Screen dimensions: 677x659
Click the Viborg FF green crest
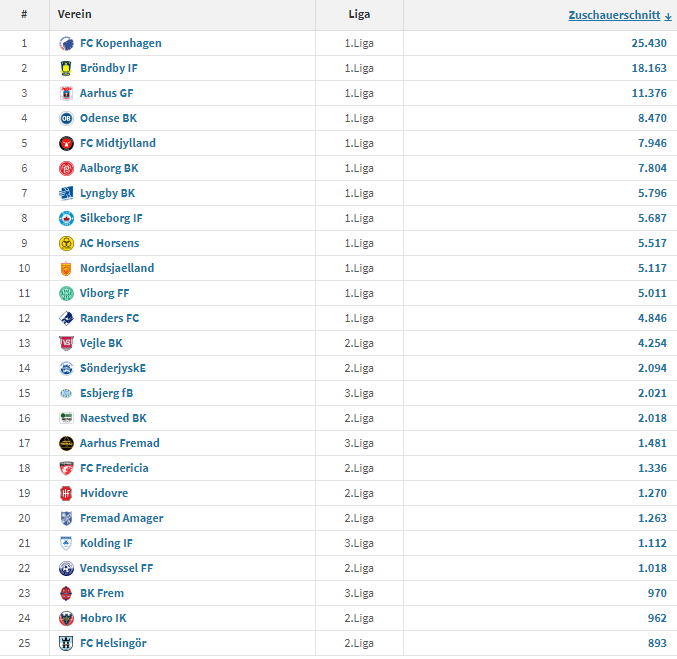tap(66, 294)
